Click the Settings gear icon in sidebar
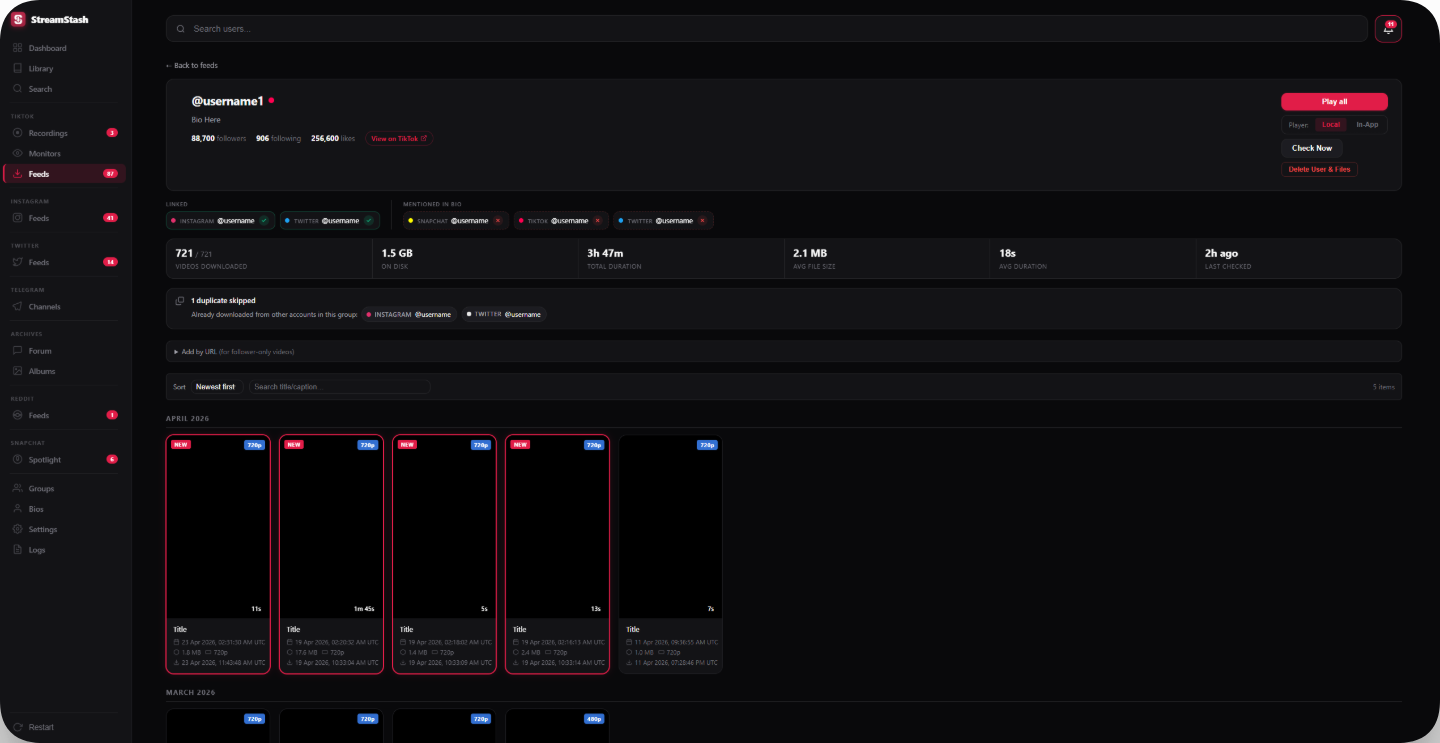The width and height of the screenshot is (1440, 743). [18, 530]
